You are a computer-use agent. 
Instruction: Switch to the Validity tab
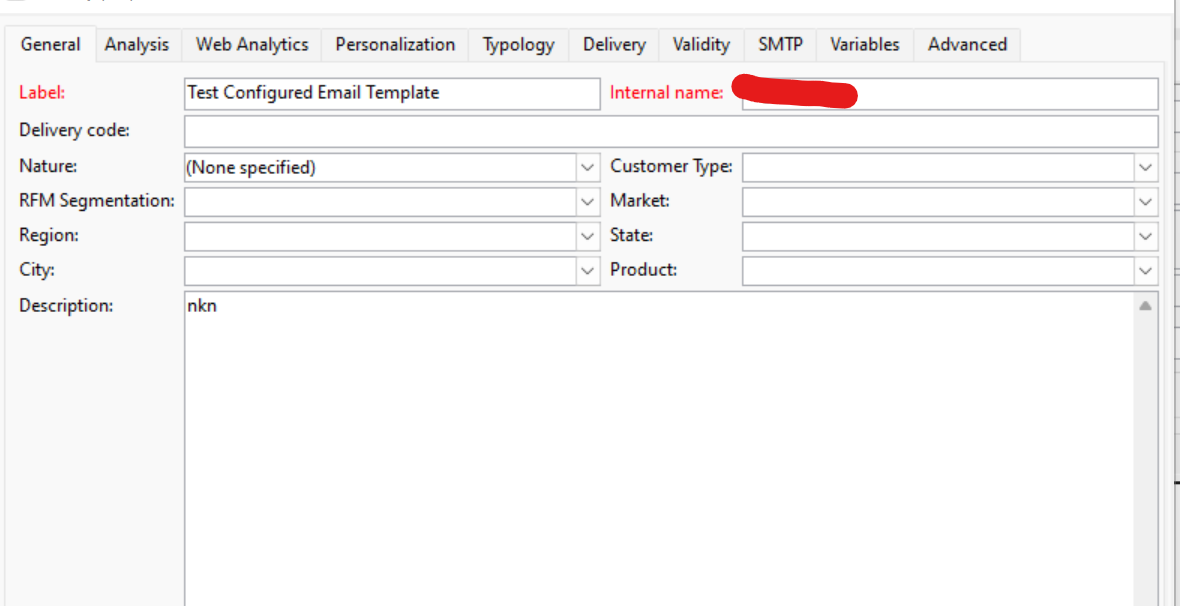click(701, 45)
